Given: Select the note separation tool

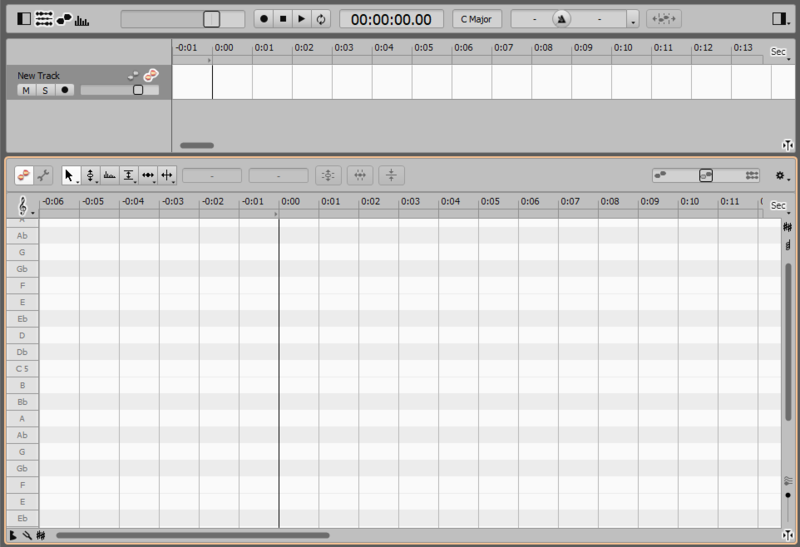Looking at the screenshot, I should tap(167, 176).
